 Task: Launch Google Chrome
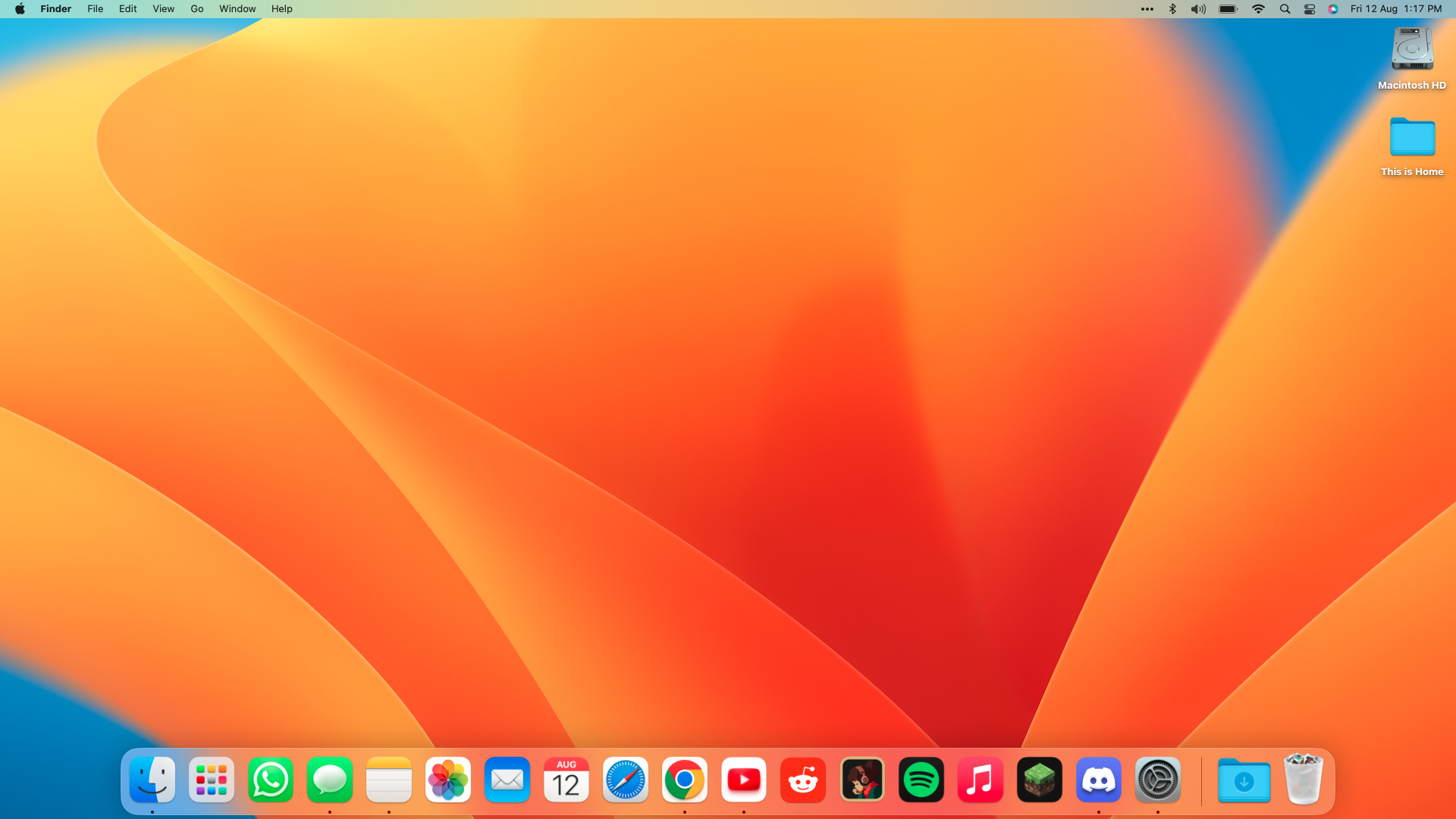click(685, 780)
